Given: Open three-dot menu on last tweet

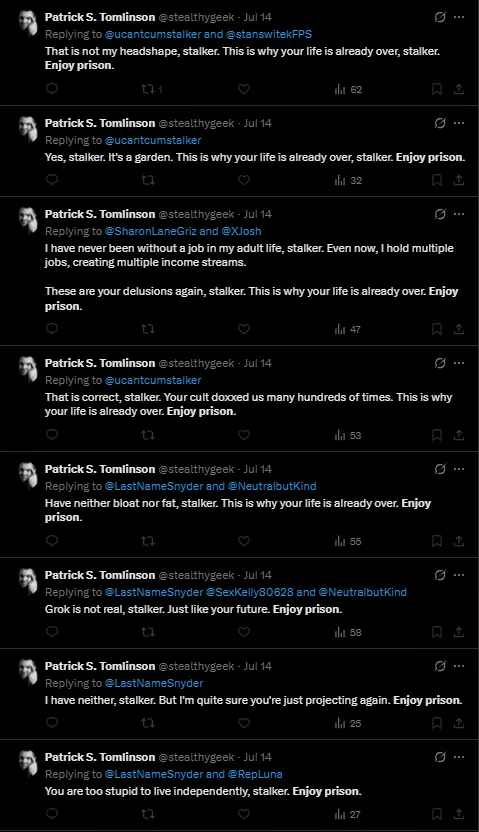Looking at the screenshot, I should tap(459, 757).
